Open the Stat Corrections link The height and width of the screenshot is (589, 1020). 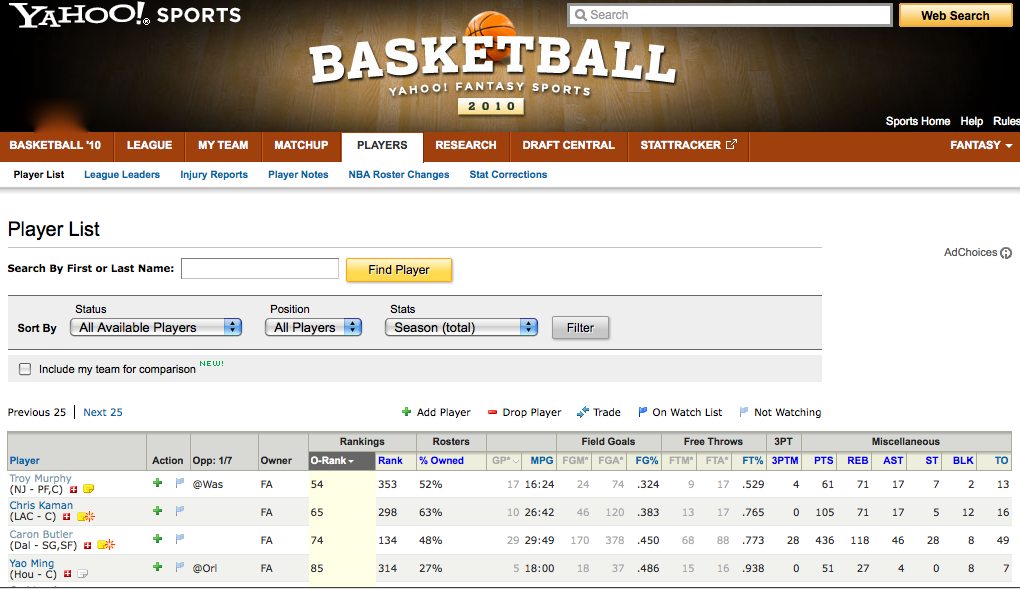click(508, 174)
